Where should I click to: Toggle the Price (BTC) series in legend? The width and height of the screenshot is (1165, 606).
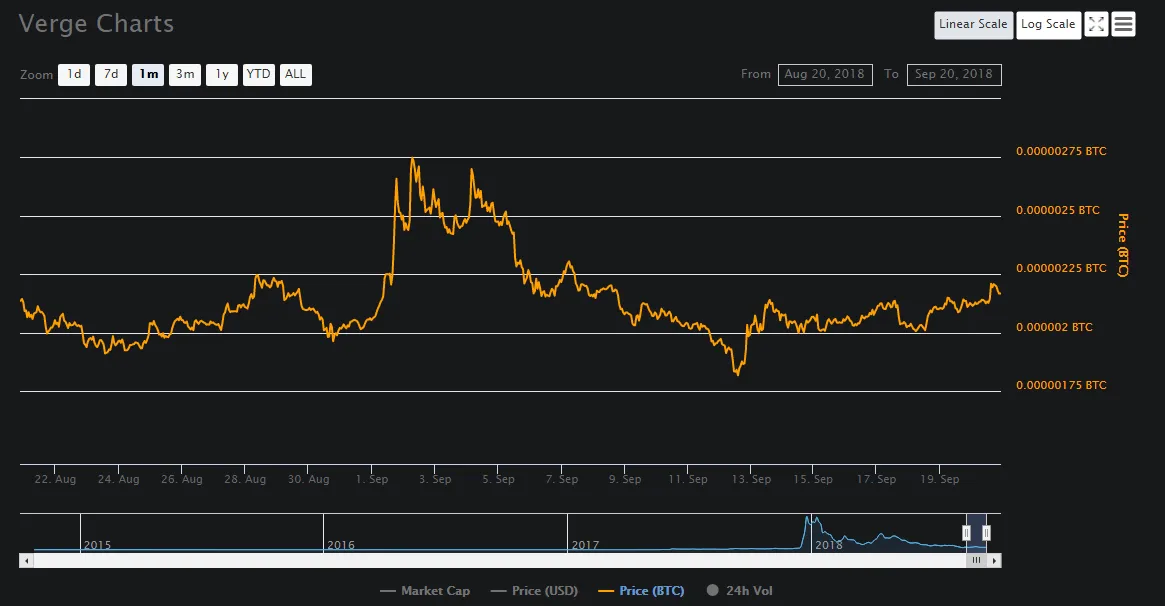[x=641, y=591]
